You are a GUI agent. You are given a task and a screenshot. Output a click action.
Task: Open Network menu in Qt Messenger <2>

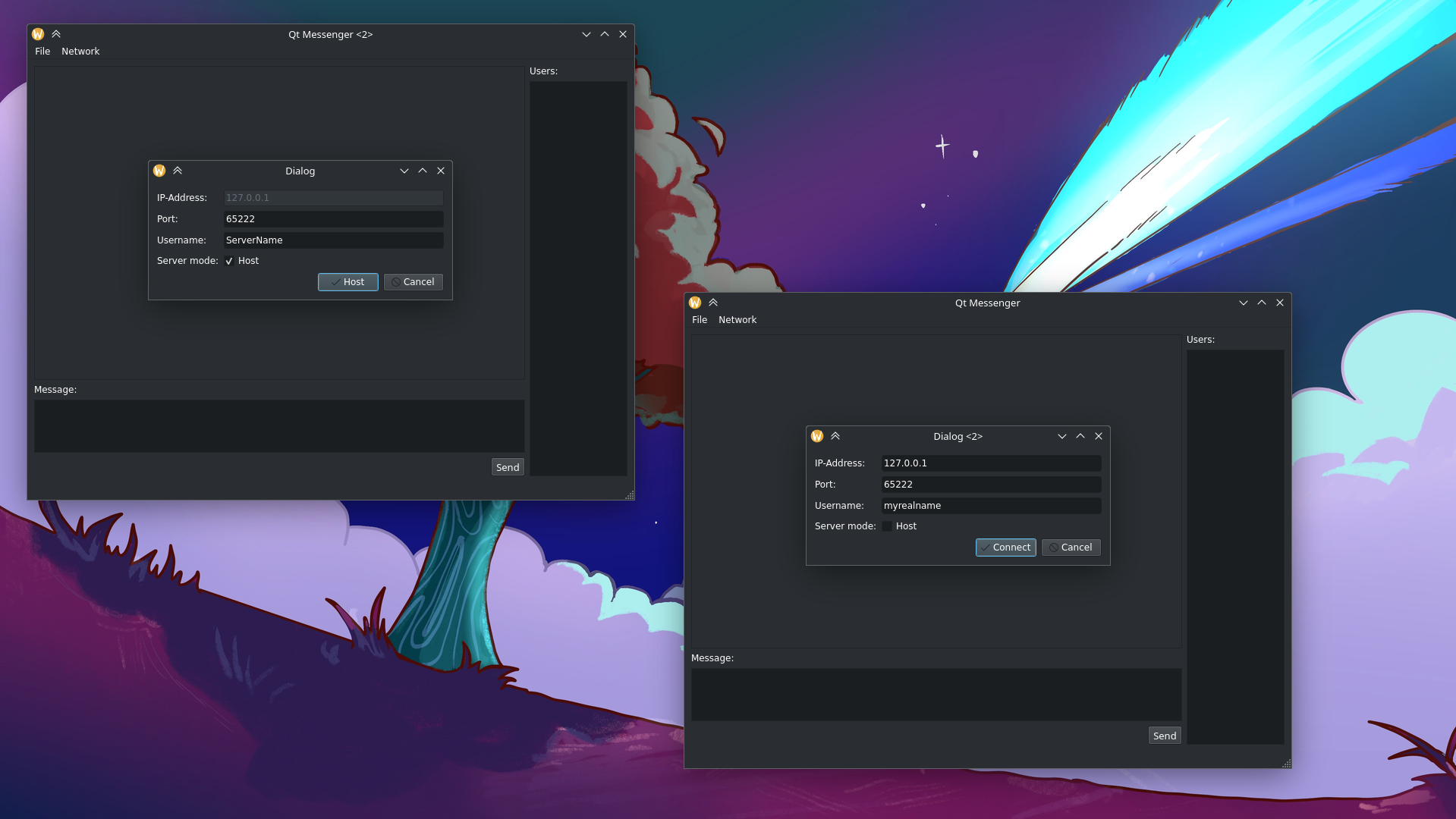coord(80,52)
